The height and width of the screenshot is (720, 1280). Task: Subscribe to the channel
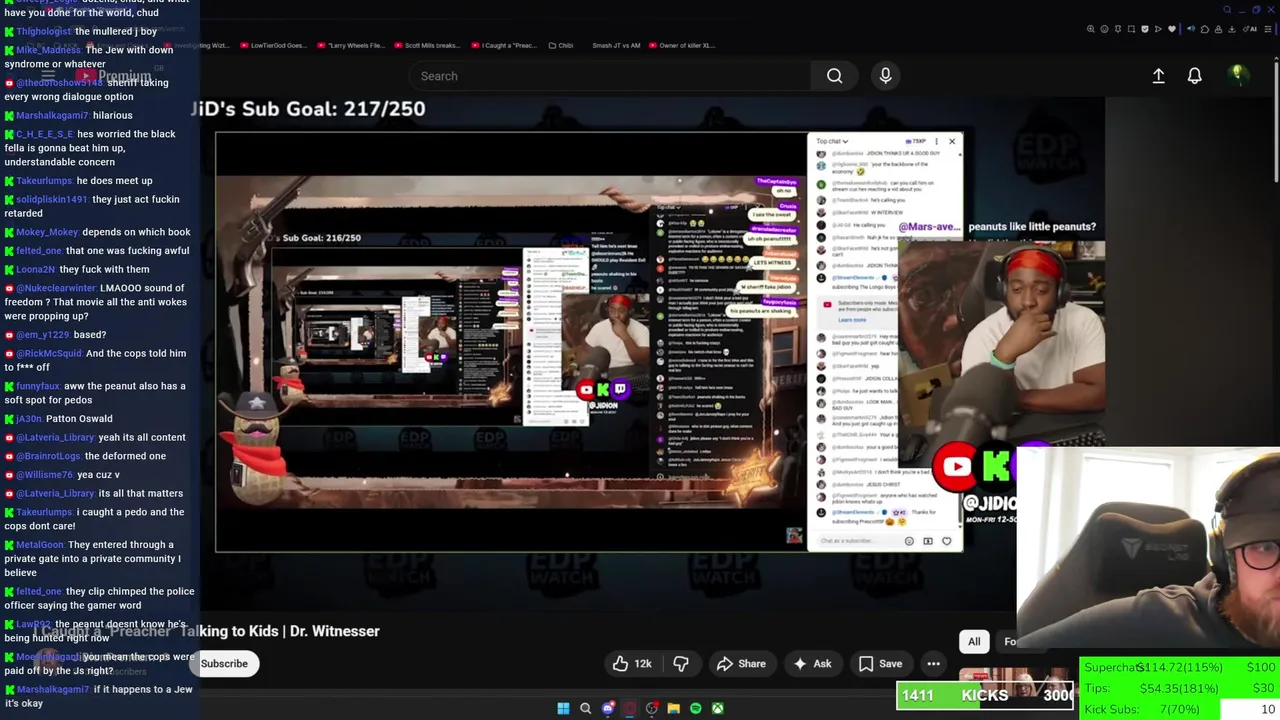pyautogui.click(x=224, y=664)
